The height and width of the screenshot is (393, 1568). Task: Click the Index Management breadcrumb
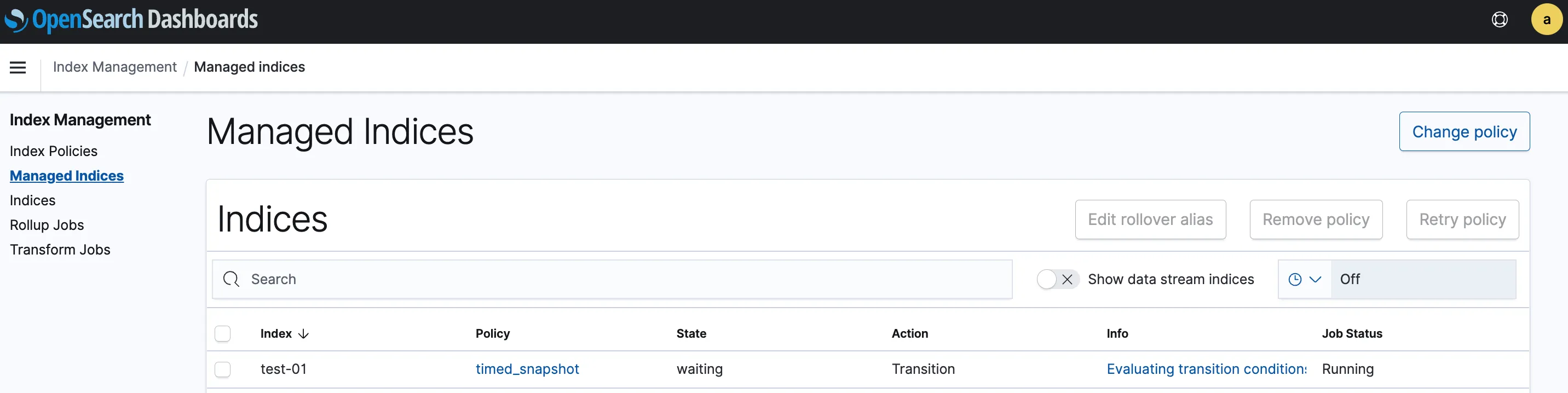(x=114, y=67)
